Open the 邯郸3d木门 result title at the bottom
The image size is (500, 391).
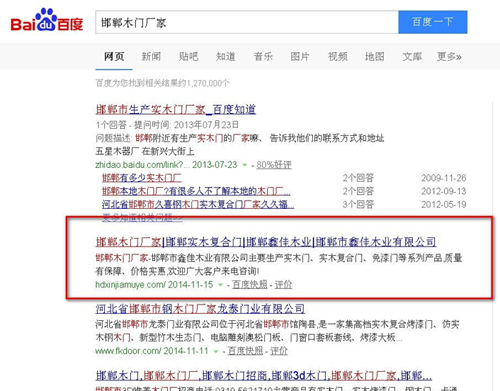(x=264, y=376)
